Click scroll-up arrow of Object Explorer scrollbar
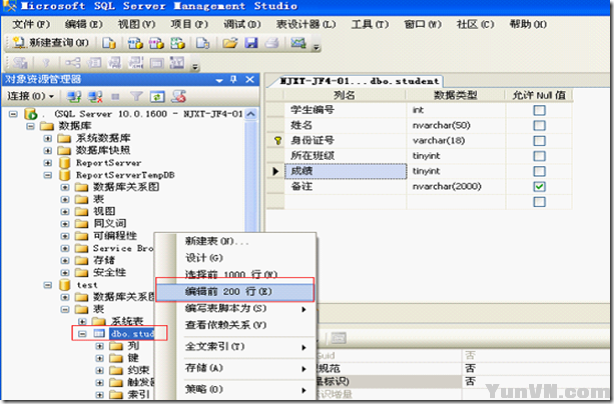 coord(251,114)
